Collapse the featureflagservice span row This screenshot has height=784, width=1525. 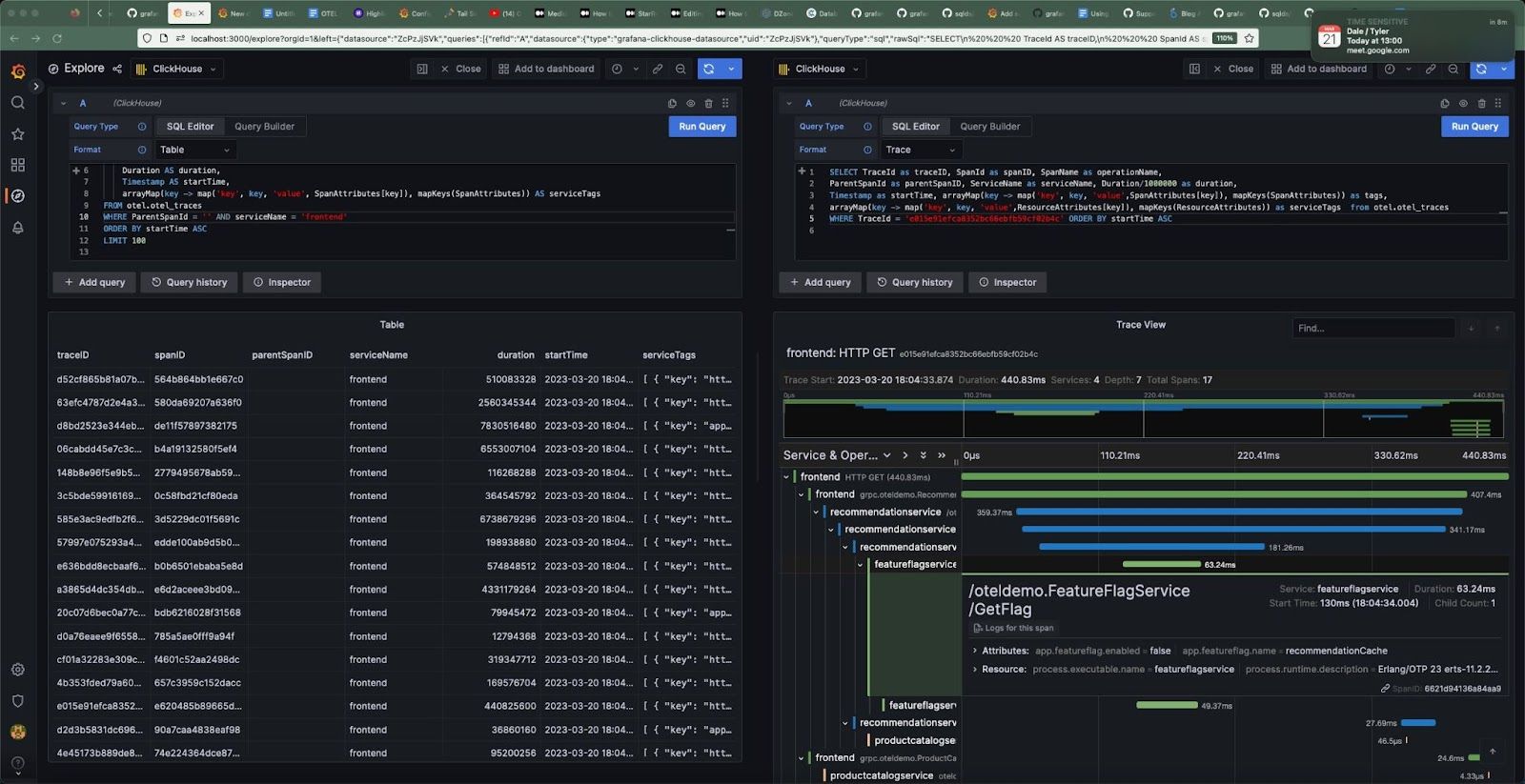[x=861, y=564]
